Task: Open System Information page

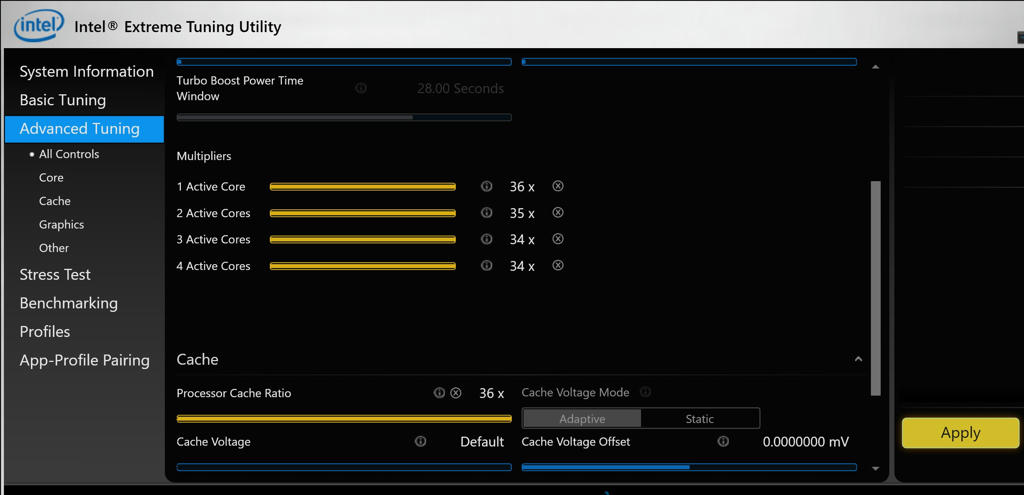Action: [x=86, y=72]
